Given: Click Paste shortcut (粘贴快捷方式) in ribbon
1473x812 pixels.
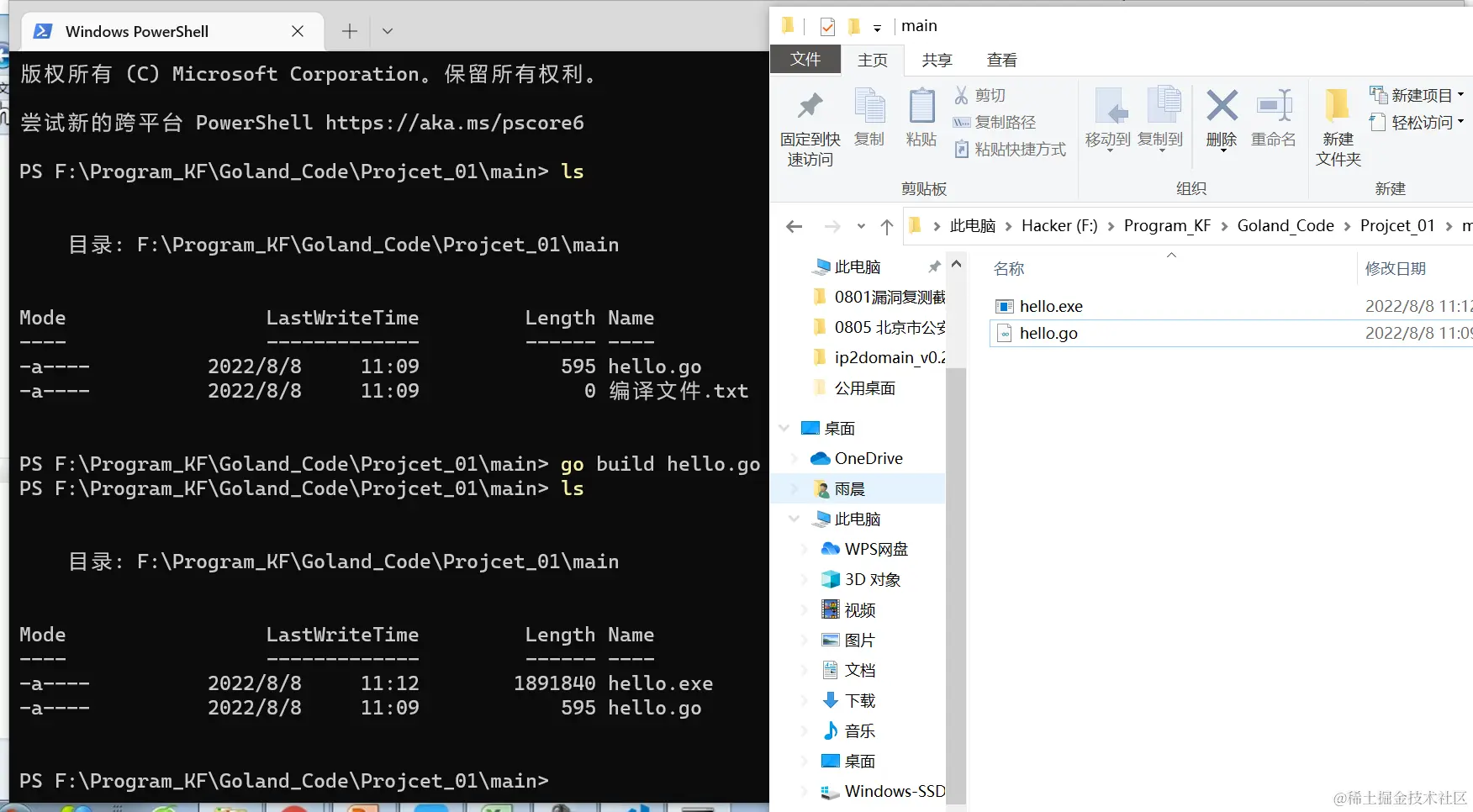Looking at the screenshot, I should 1010,150.
